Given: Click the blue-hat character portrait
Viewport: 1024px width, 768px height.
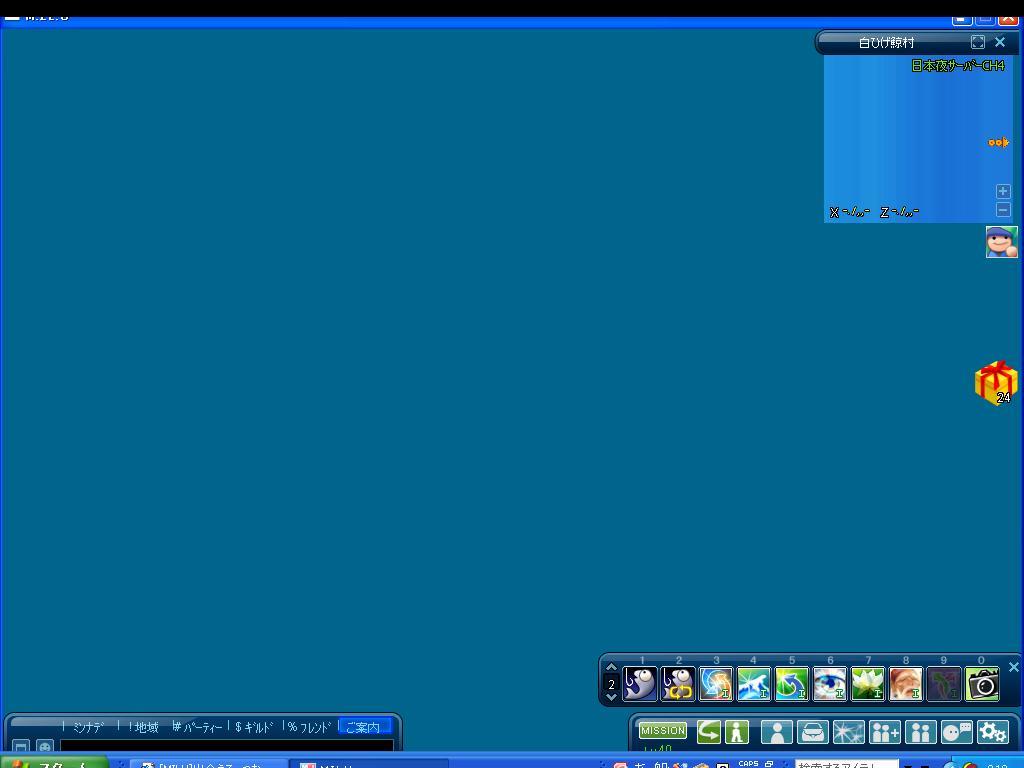Looking at the screenshot, I should [1001, 242].
